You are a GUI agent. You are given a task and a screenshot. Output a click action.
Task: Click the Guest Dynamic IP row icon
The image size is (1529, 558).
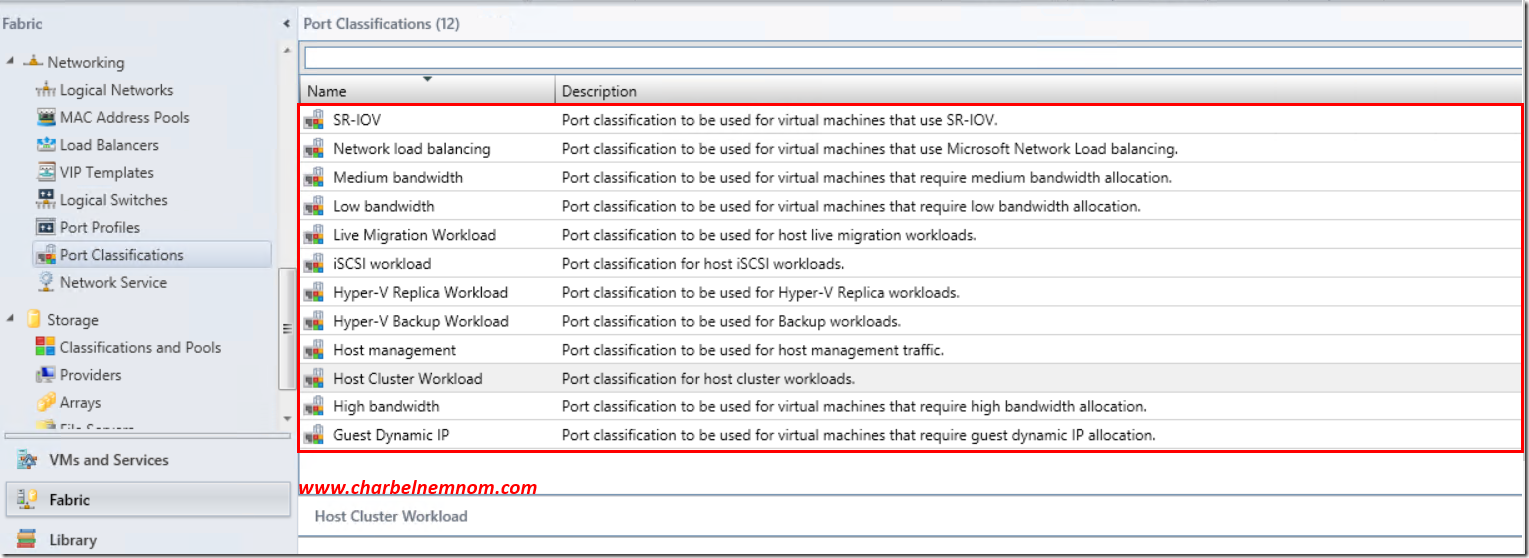(x=315, y=435)
